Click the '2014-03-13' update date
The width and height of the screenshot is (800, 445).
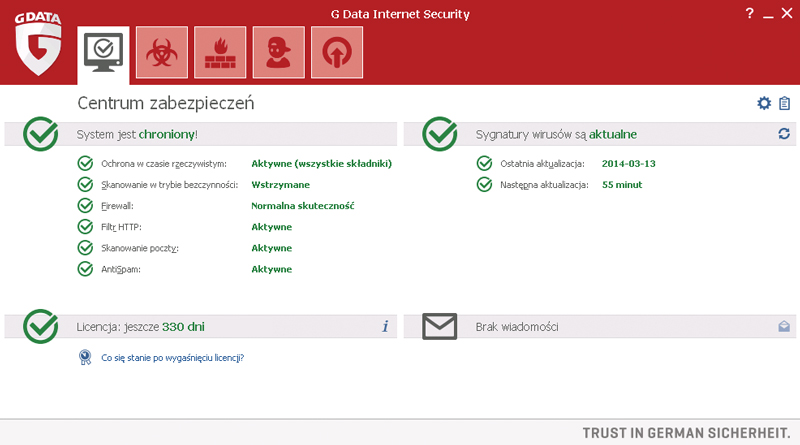(x=629, y=164)
